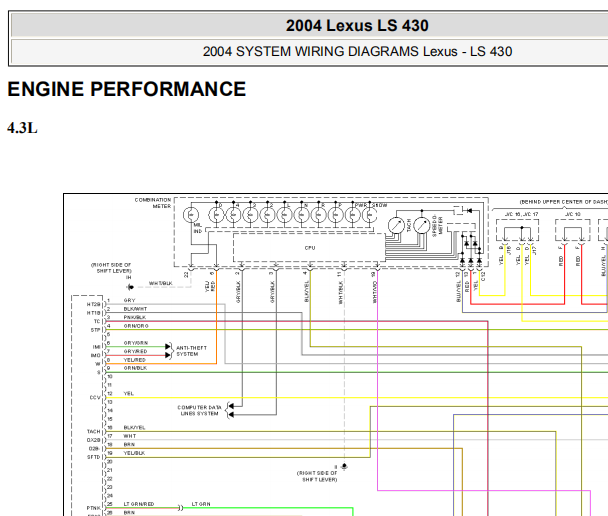Screen dimensions: 608x516
Task: Click the 'HT2B' pin name
Action: [93, 304]
